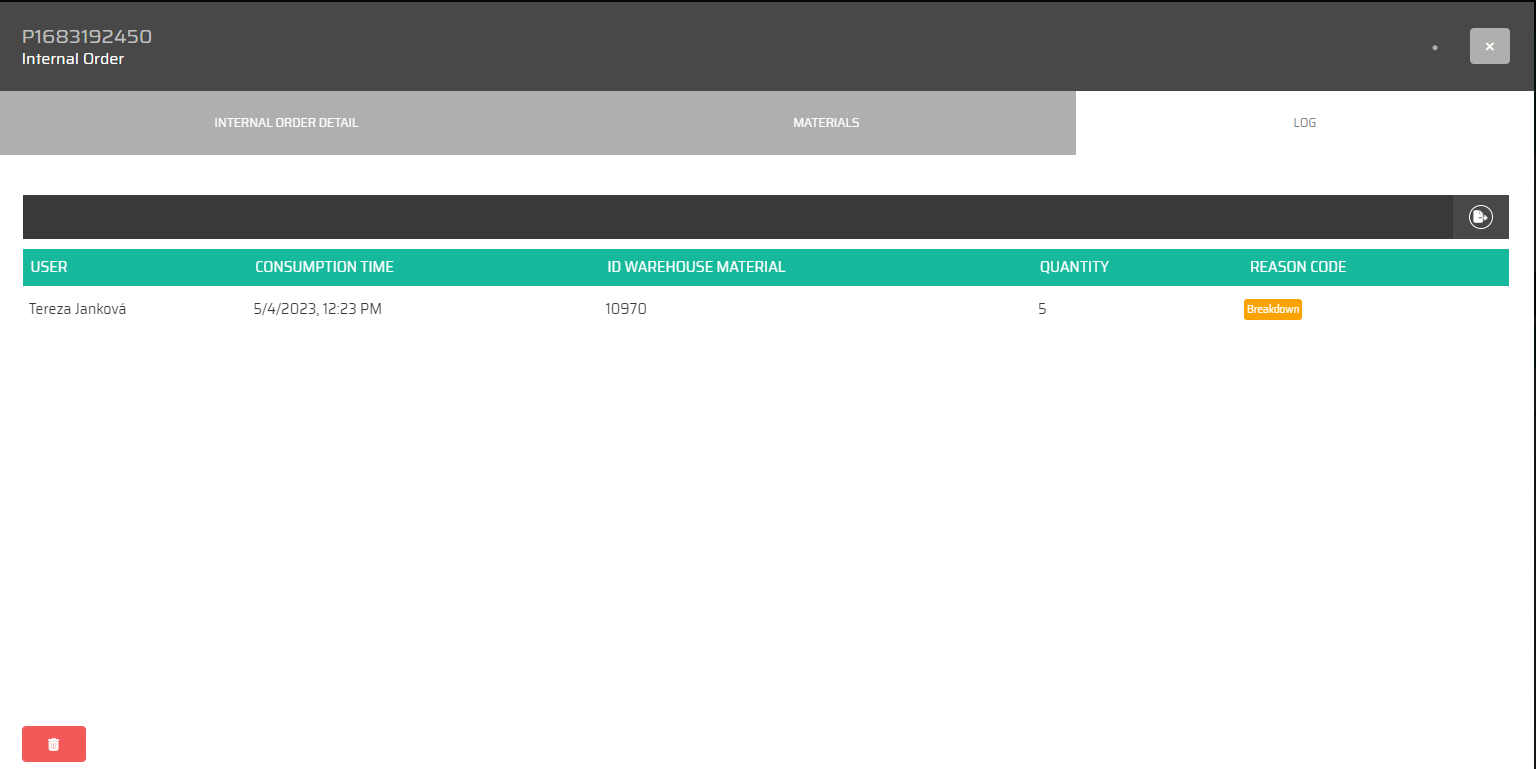Click the Reason Code column header
This screenshot has width=1536, height=769.
[x=1297, y=267]
